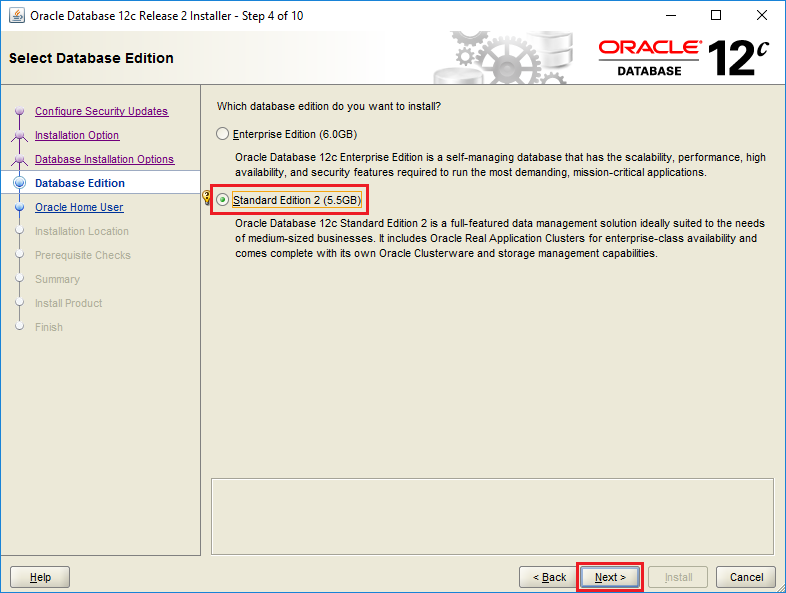Image resolution: width=786 pixels, height=593 pixels.
Task: Click the Enterprise Edition description text
Action: coord(500,165)
